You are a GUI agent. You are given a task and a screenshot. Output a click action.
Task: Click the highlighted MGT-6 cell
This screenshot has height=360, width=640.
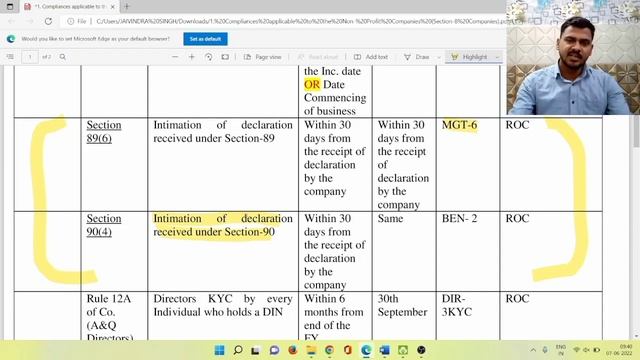pyautogui.click(x=459, y=125)
